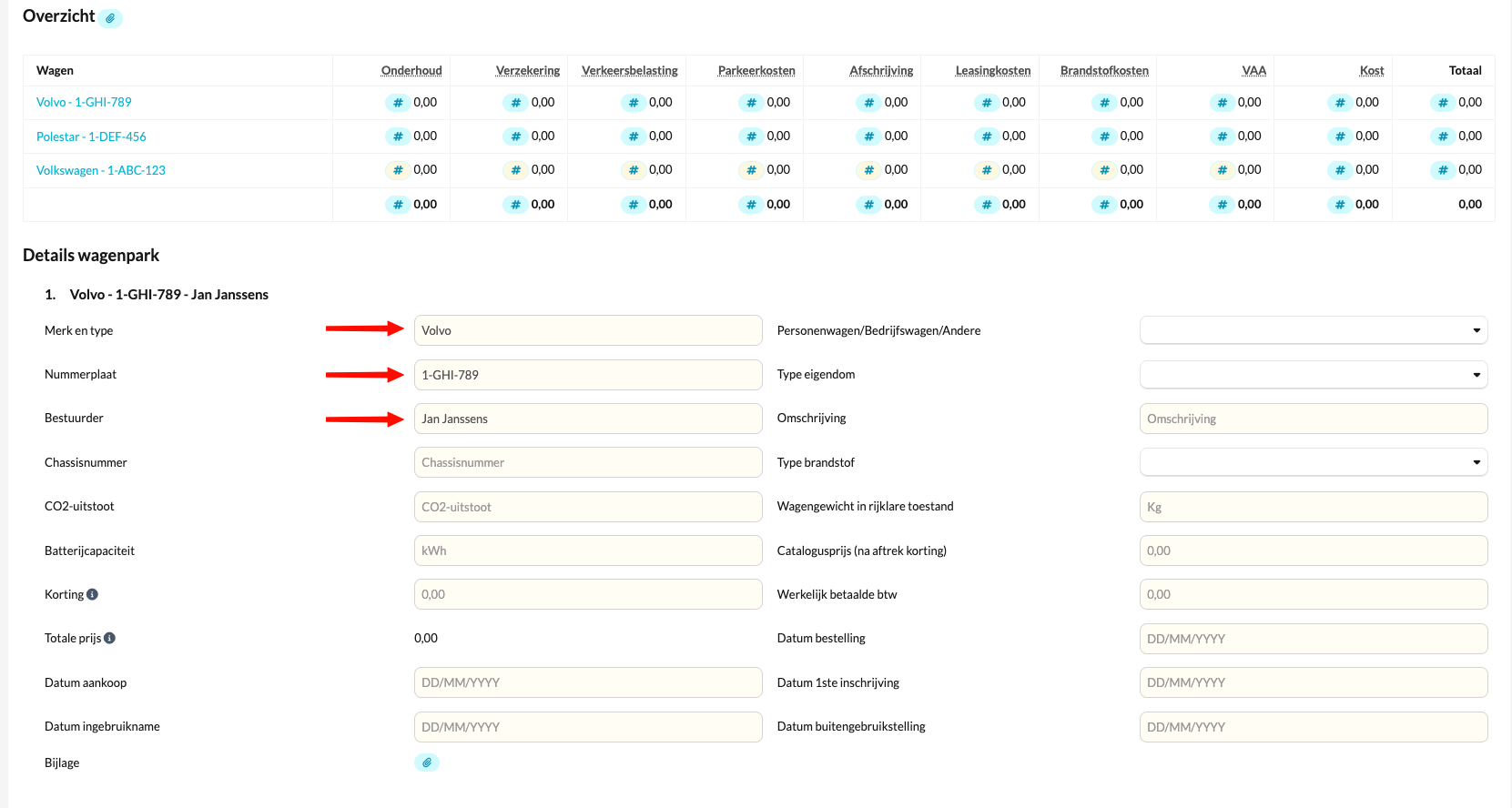Viewport: 1512px width, 808px height.
Task: Click the CO2-uitstoot input field
Action: click(588, 507)
